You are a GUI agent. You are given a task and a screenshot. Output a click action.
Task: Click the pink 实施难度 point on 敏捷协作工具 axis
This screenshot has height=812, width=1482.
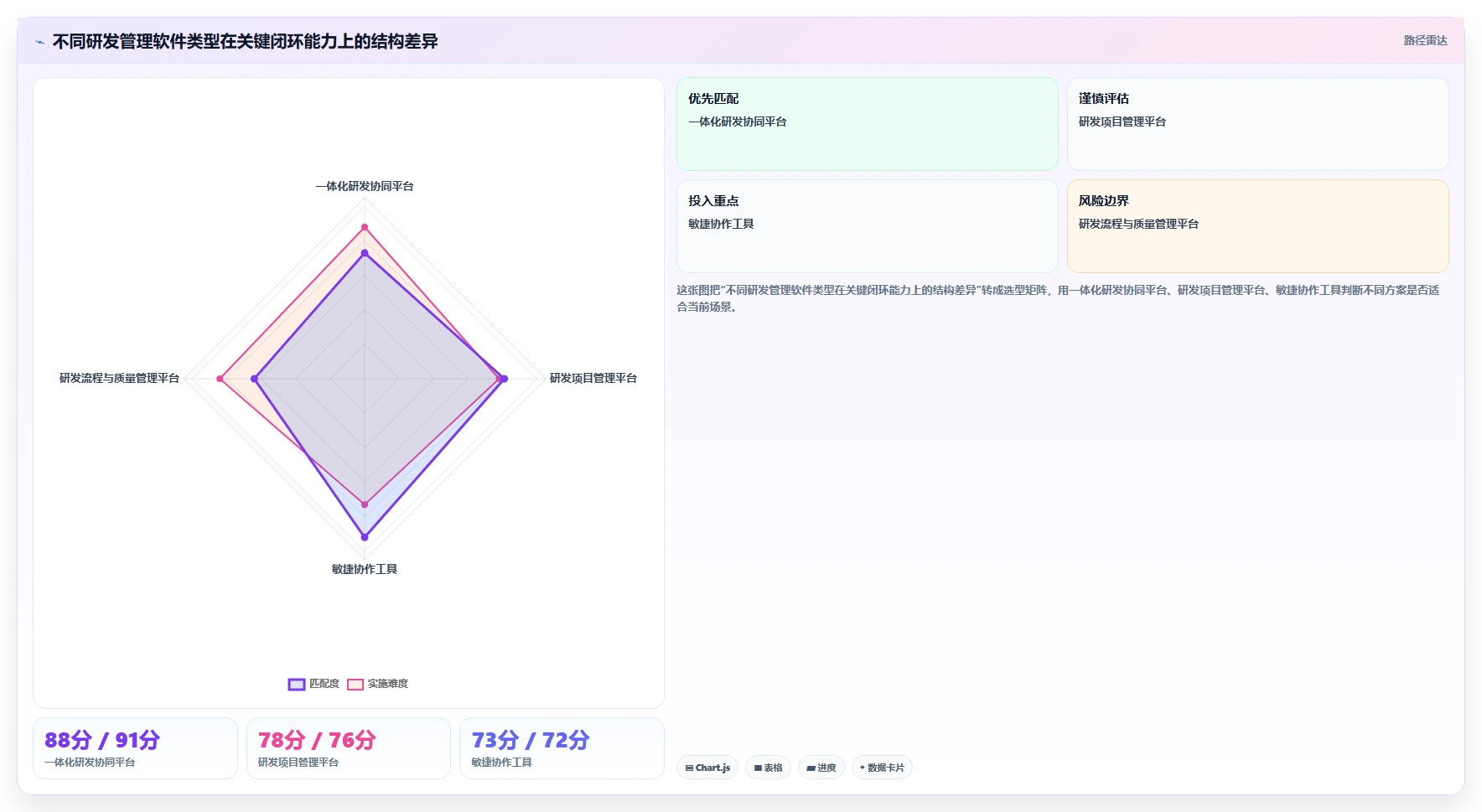pyautogui.click(x=365, y=504)
